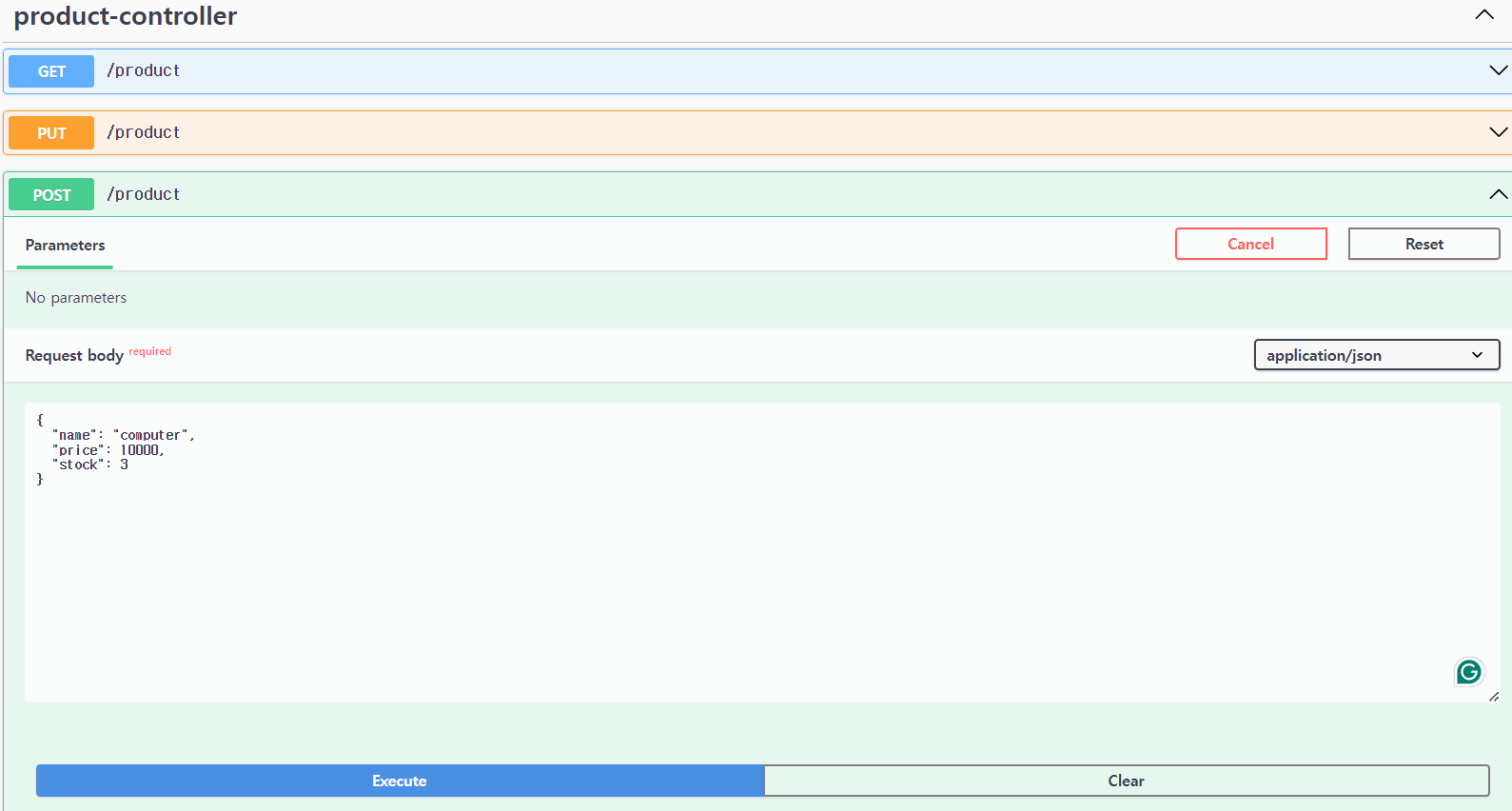
Task: Expand the GET /product operation chevron
Action: pyautogui.click(x=1499, y=70)
